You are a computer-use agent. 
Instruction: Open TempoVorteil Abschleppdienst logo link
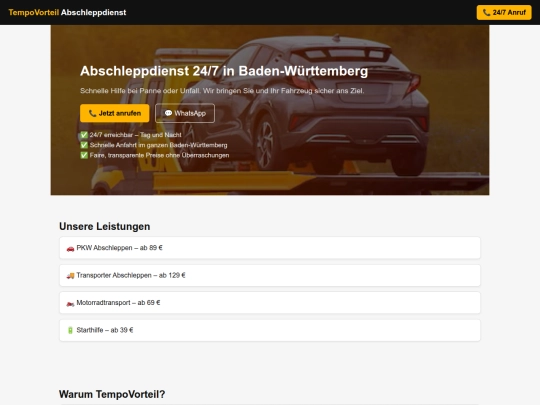click(67, 12)
